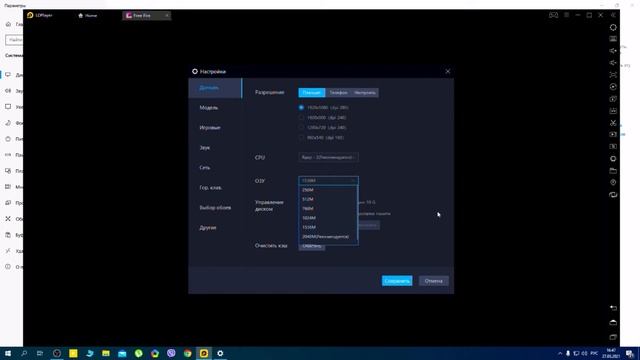Choose 256M from the RAM list
The height and width of the screenshot is (360, 640).
(328, 190)
